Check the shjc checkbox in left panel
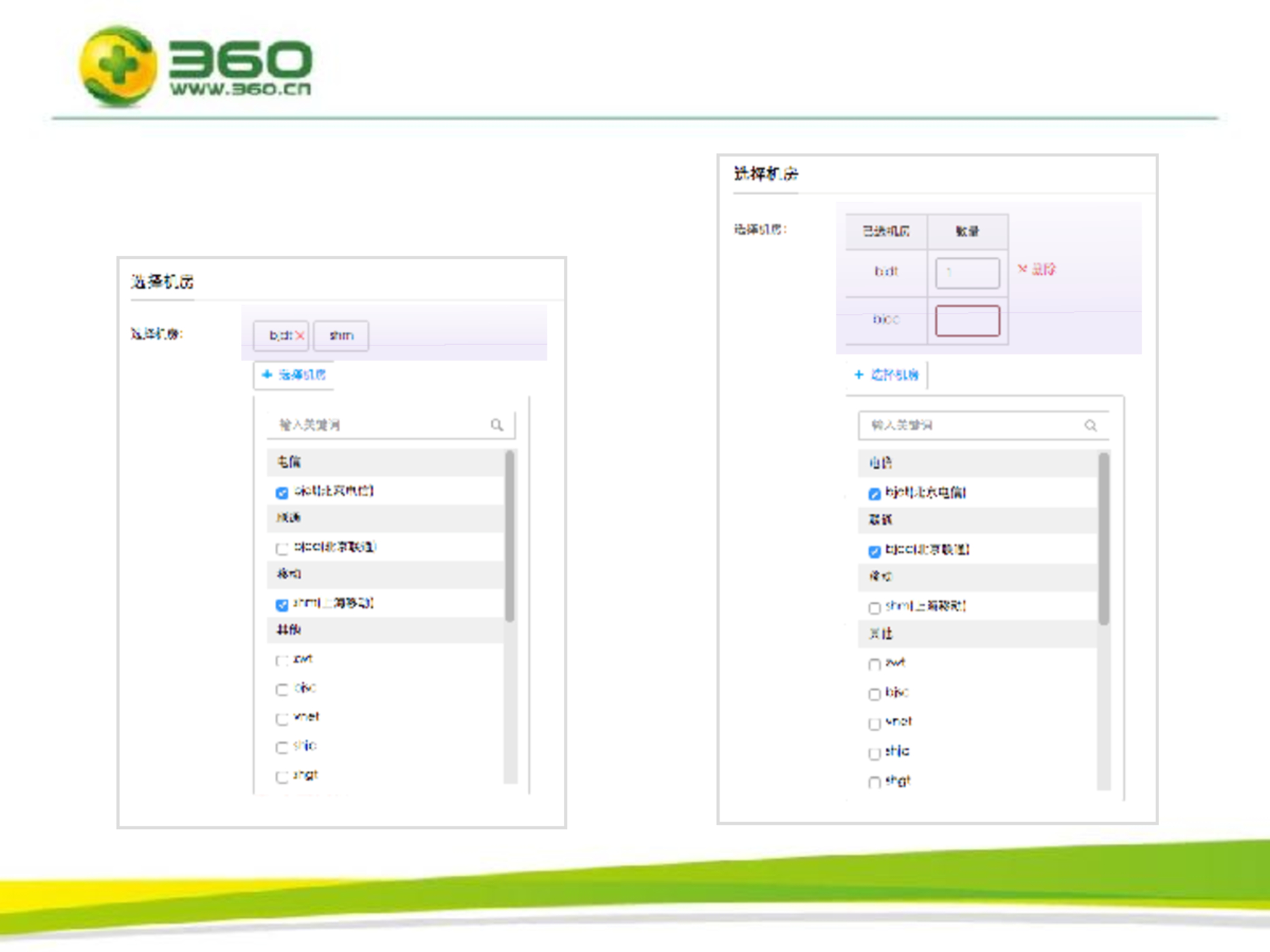Image resolution: width=1270 pixels, height=952 pixels. pos(282,747)
